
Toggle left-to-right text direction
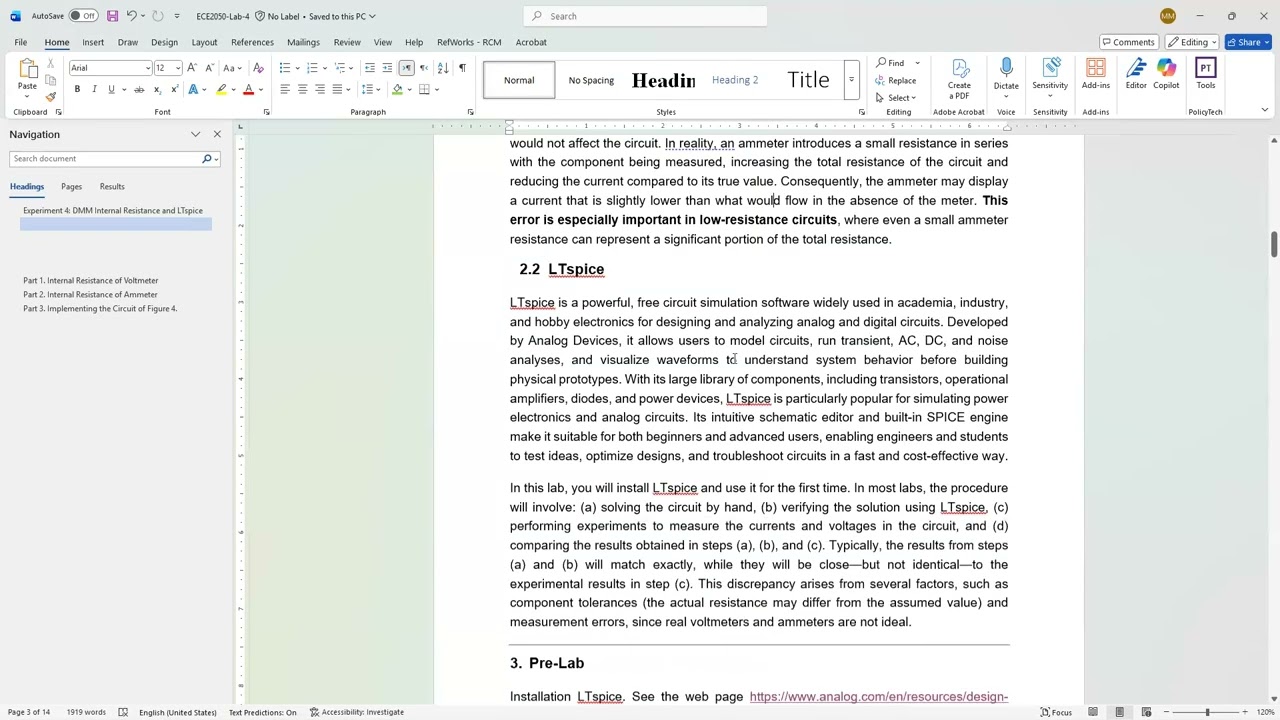tap(406, 68)
